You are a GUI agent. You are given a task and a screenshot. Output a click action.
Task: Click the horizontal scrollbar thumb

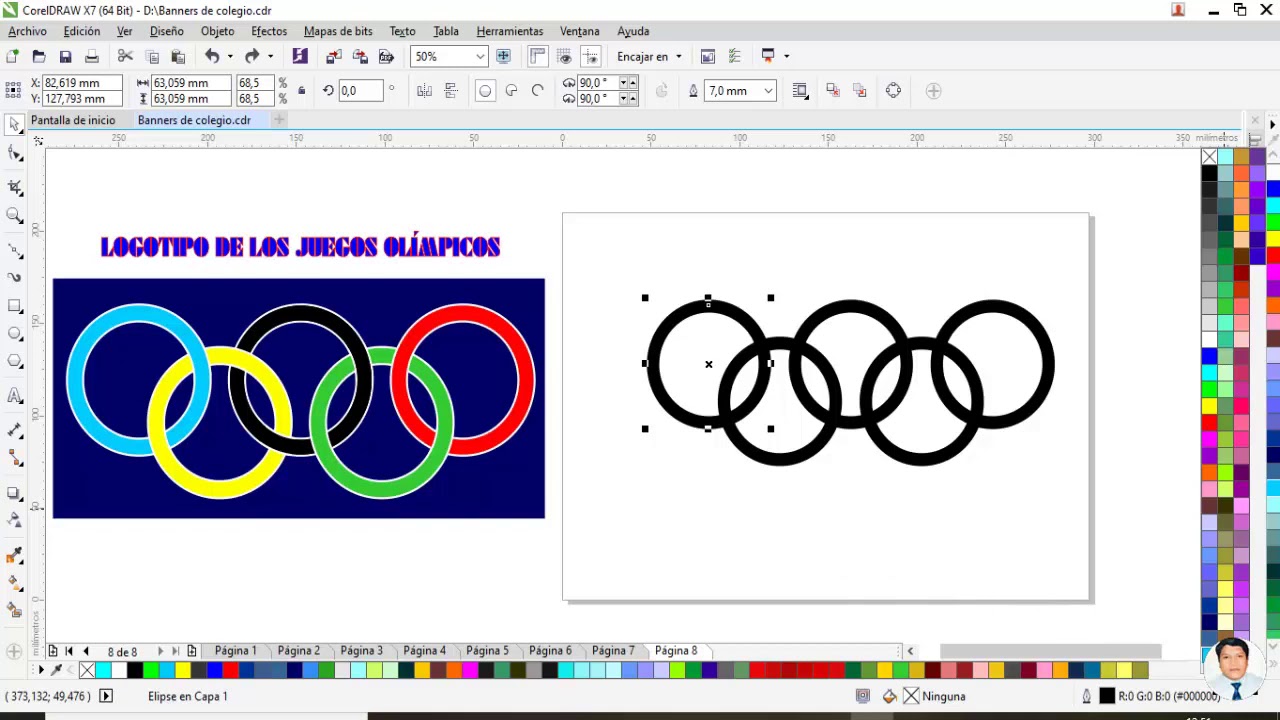1050,651
